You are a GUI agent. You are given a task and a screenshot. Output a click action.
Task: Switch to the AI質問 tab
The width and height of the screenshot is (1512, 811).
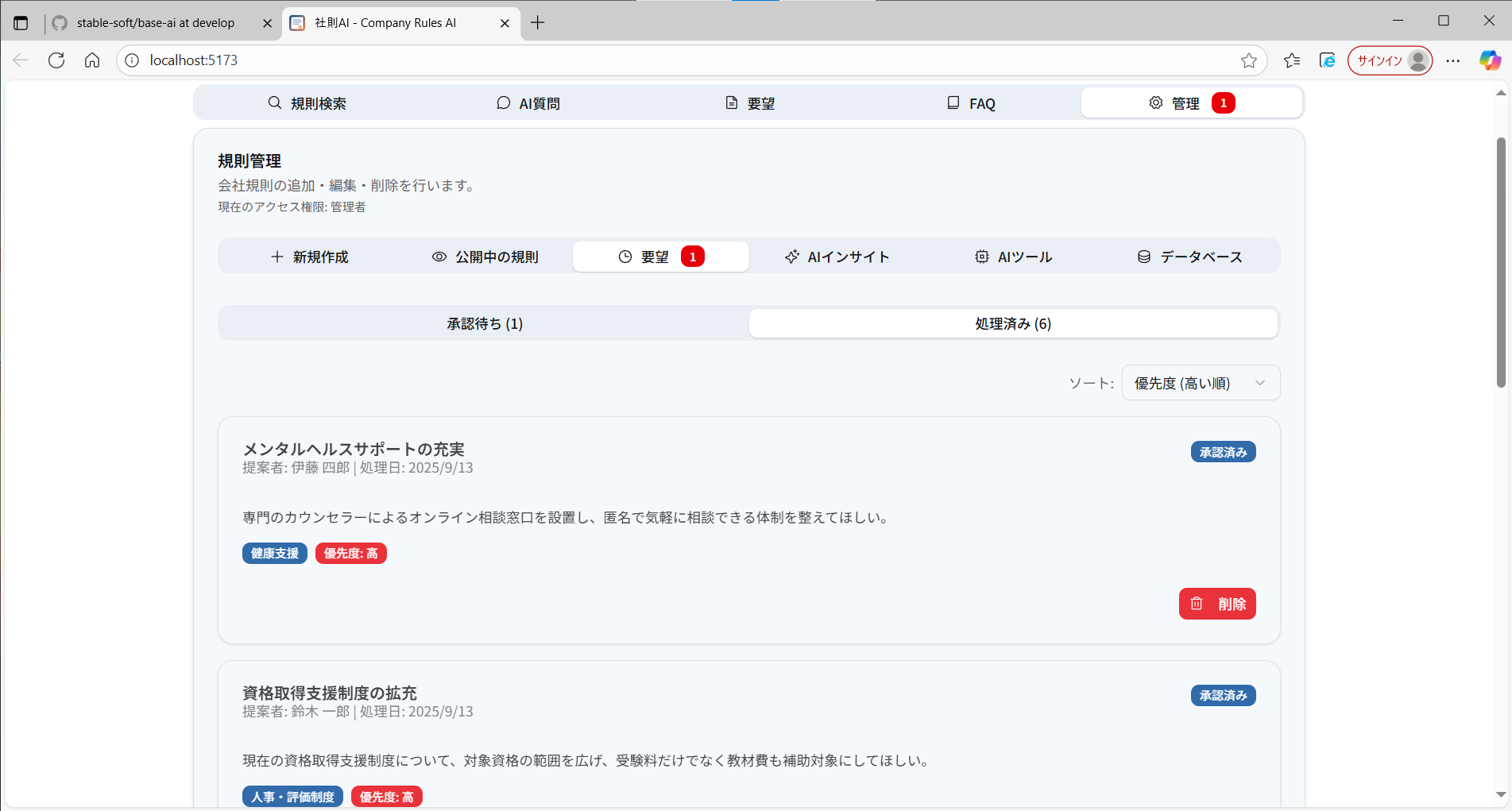(528, 103)
